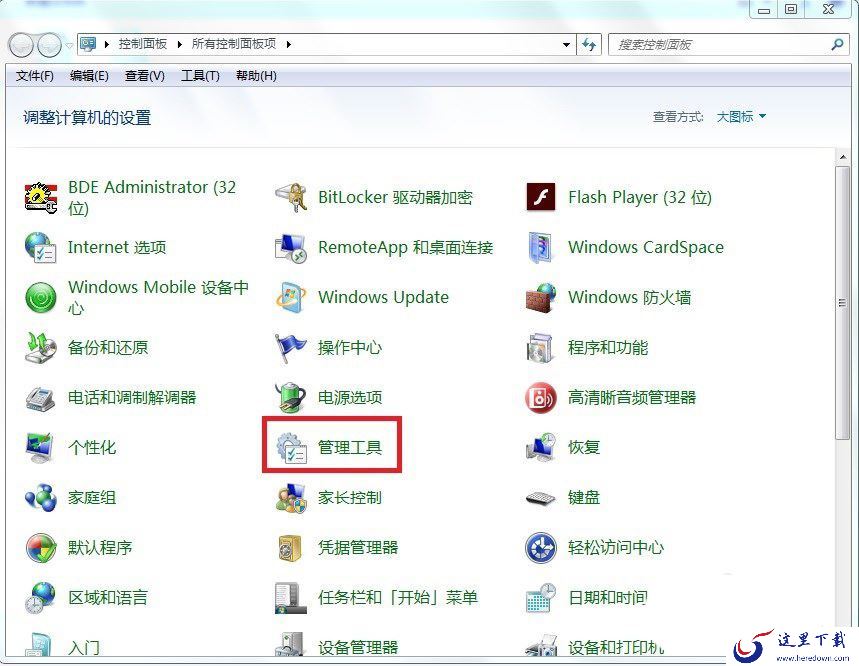Open the 帮助(H) menu
Screen dimensions: 859x666
(x=256, y=76)
